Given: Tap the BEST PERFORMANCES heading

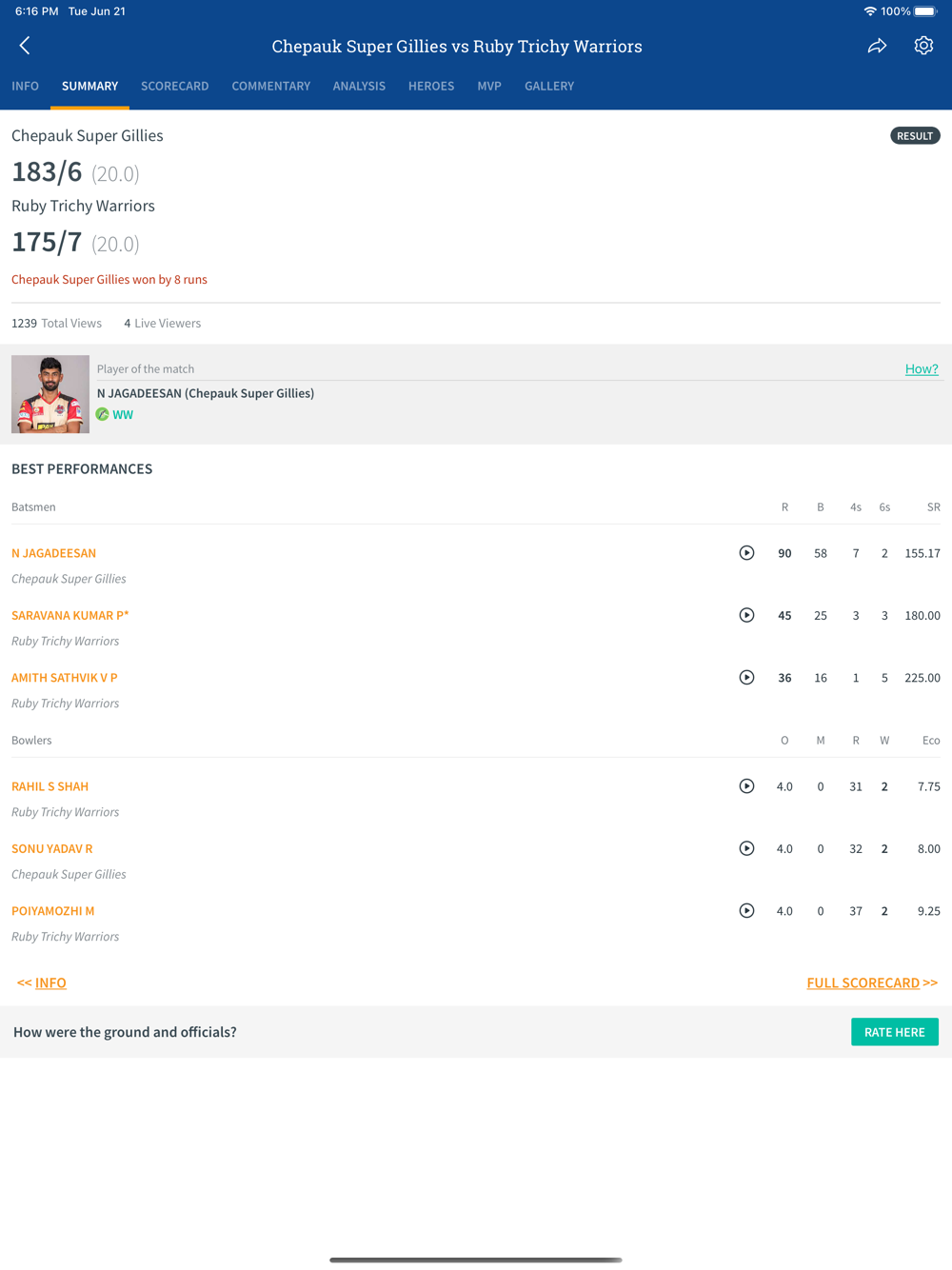Looking at the screenshot, I should [x=82, y=469].
